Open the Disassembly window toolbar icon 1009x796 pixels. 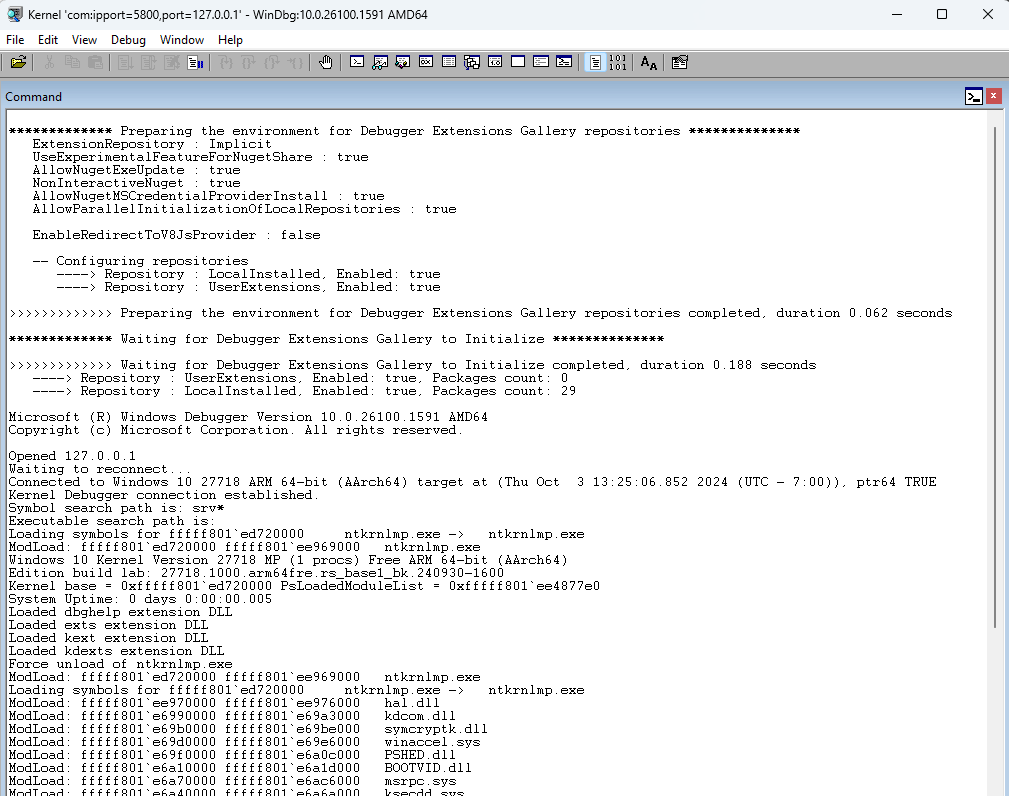(x=495, y=62)
